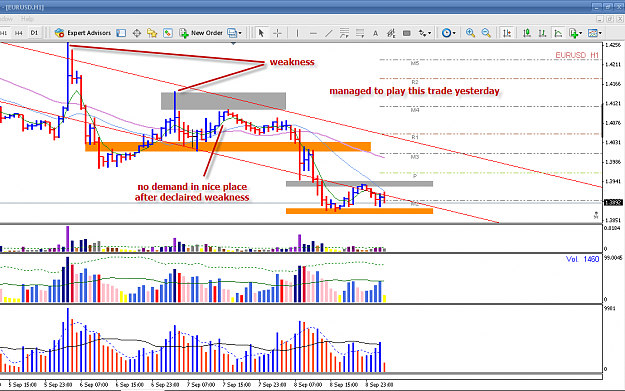Viewport: 625px width, 391px height.
Task: Click 'no demand in nice place' chart label
Action: pos(192,187)
